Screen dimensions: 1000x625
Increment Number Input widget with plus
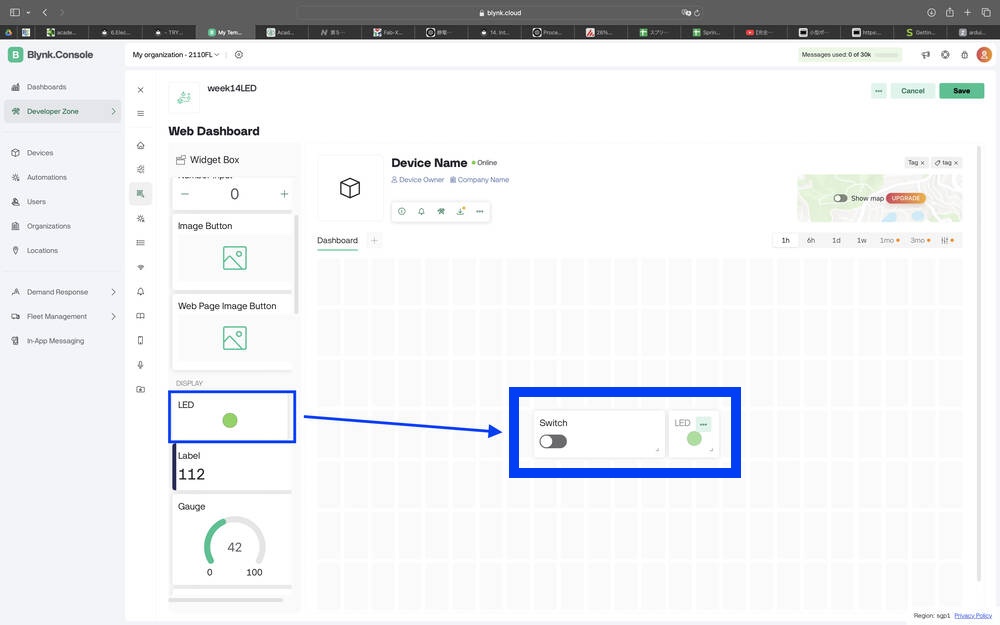tap(284, 194)
